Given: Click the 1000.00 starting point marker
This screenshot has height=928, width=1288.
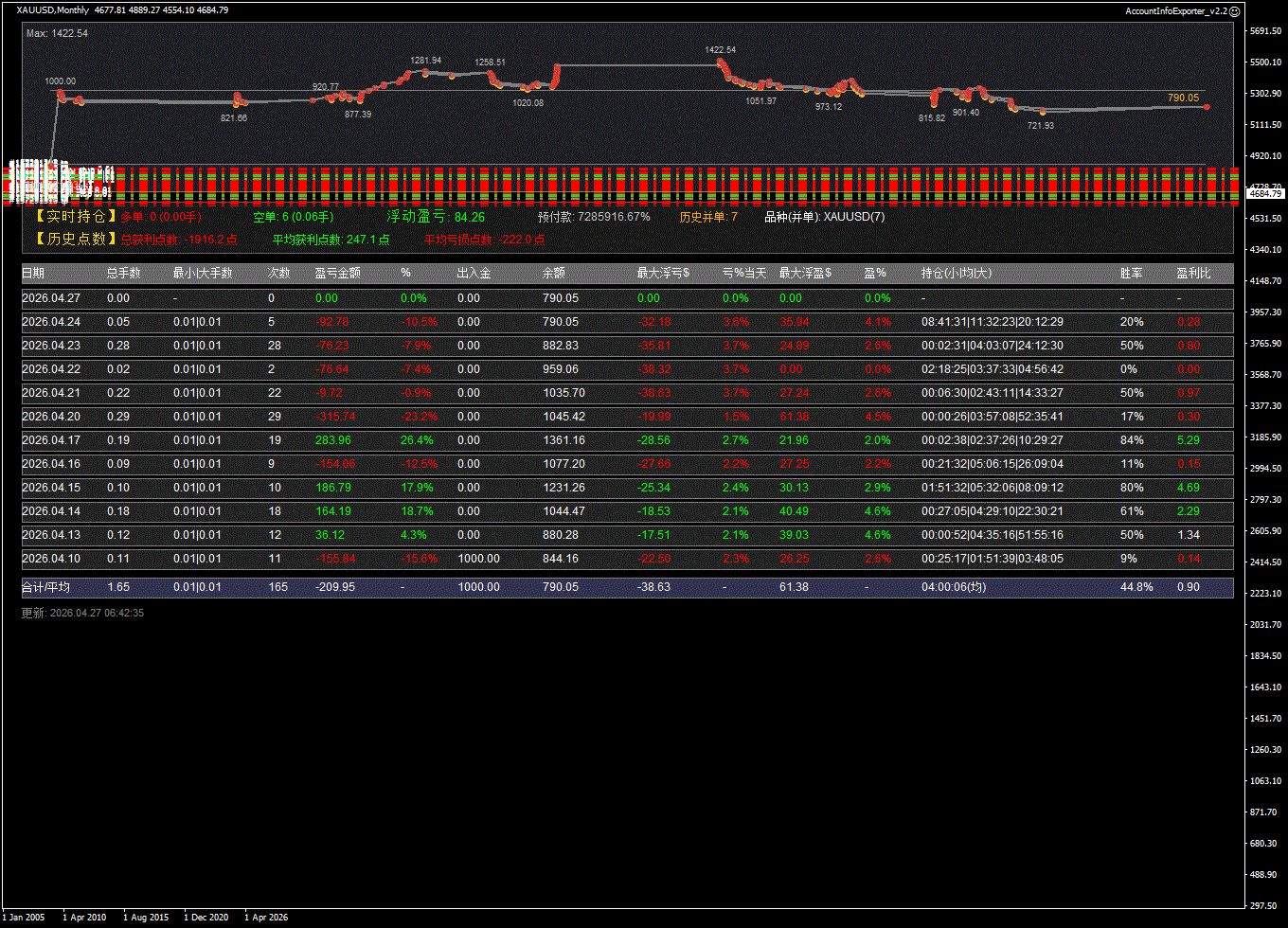Looking at the screenshot, I should tap(61, 94).
